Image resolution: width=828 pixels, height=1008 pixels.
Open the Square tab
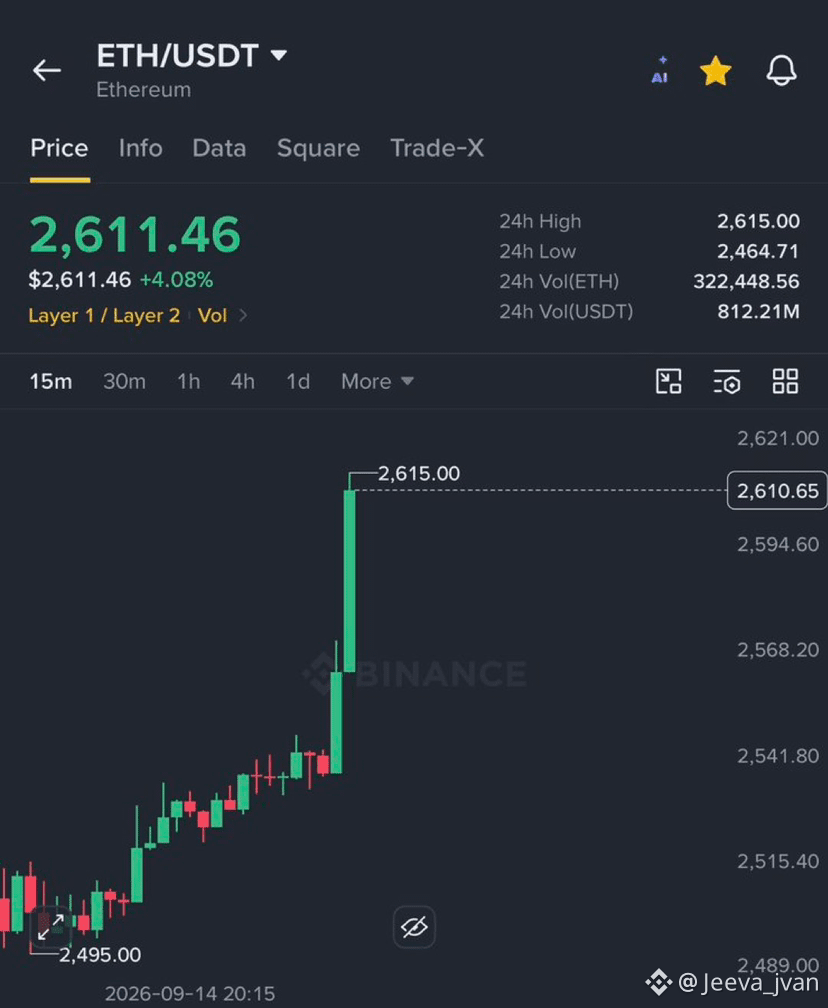(x=318, y=148)
